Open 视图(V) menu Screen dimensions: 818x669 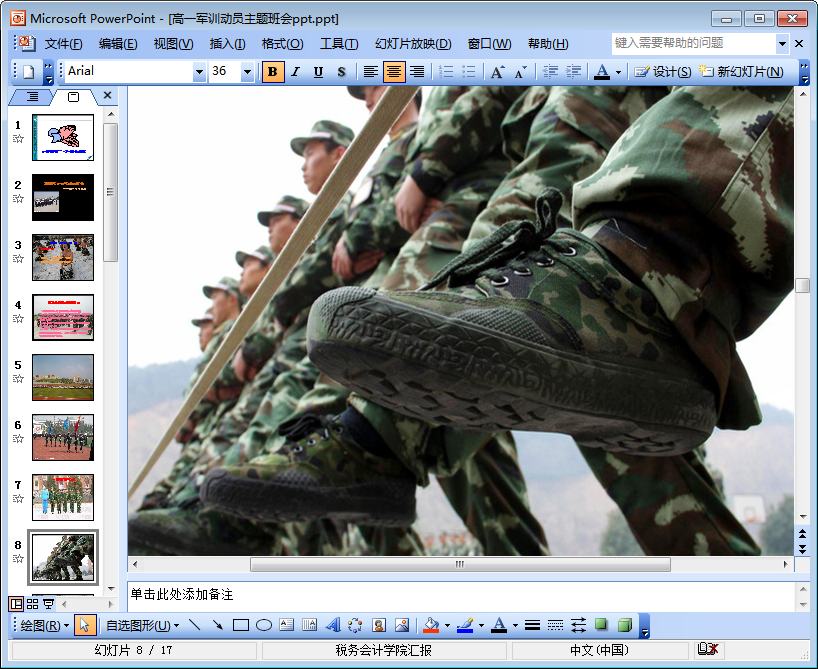(173, 44)
